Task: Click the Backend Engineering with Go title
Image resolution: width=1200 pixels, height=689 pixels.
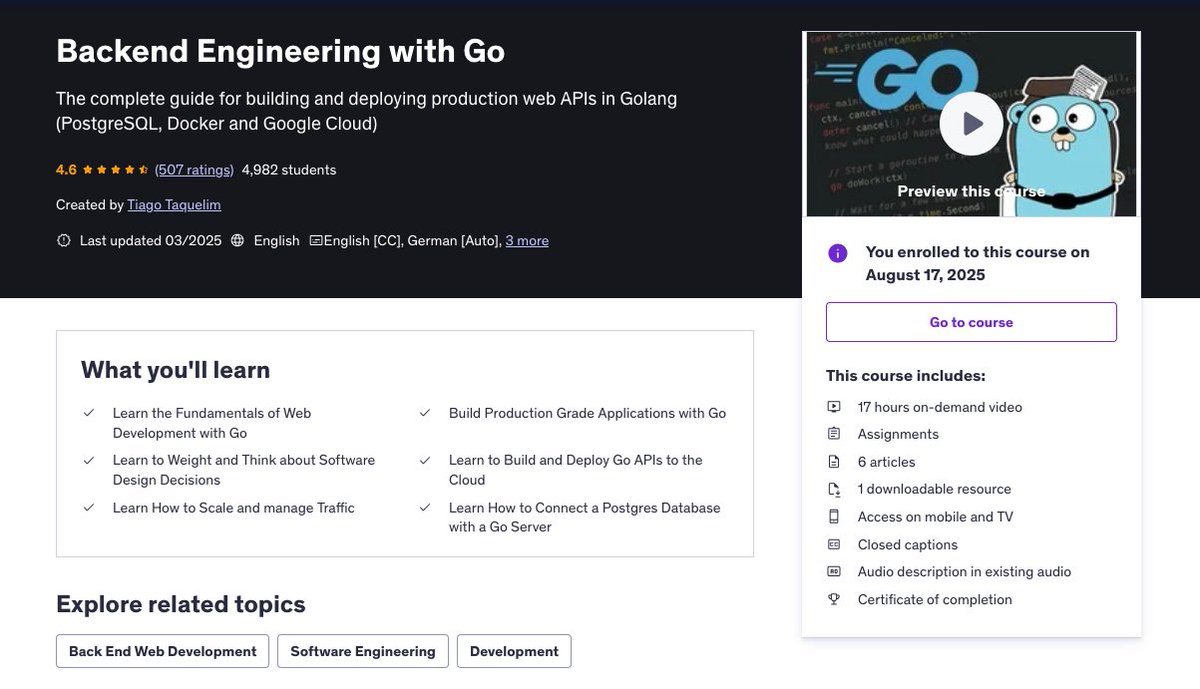Action: pyautogui.click(x=280, y=51)
